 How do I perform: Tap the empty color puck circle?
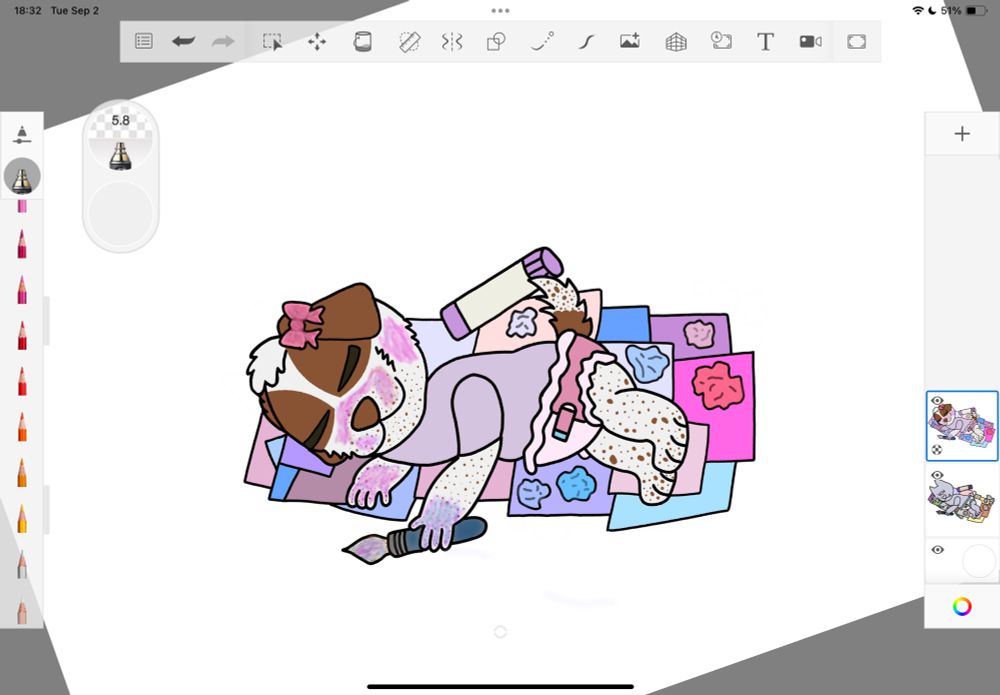(121, 214)
